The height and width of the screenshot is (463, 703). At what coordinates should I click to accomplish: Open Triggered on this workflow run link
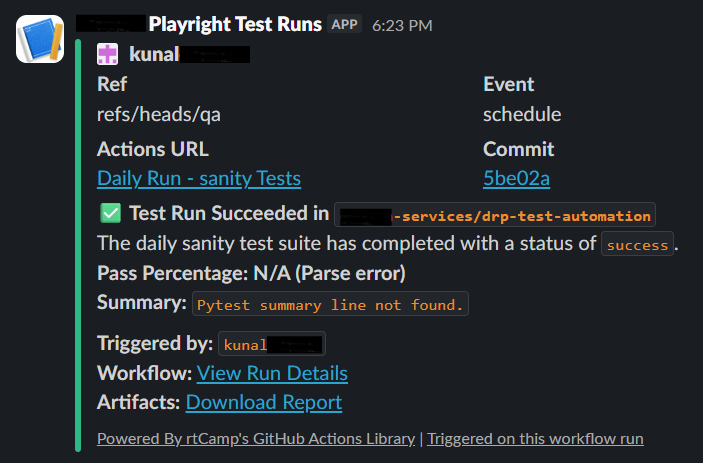535,438
